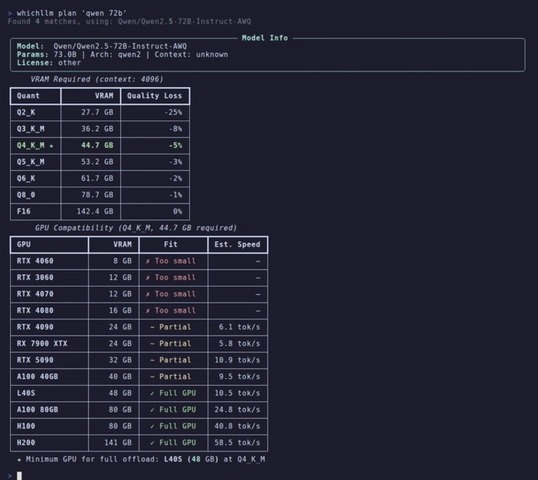This screenshot has height=480, width=538.
Task: Click the 'GPU' column header
Action: click(24, 244)
